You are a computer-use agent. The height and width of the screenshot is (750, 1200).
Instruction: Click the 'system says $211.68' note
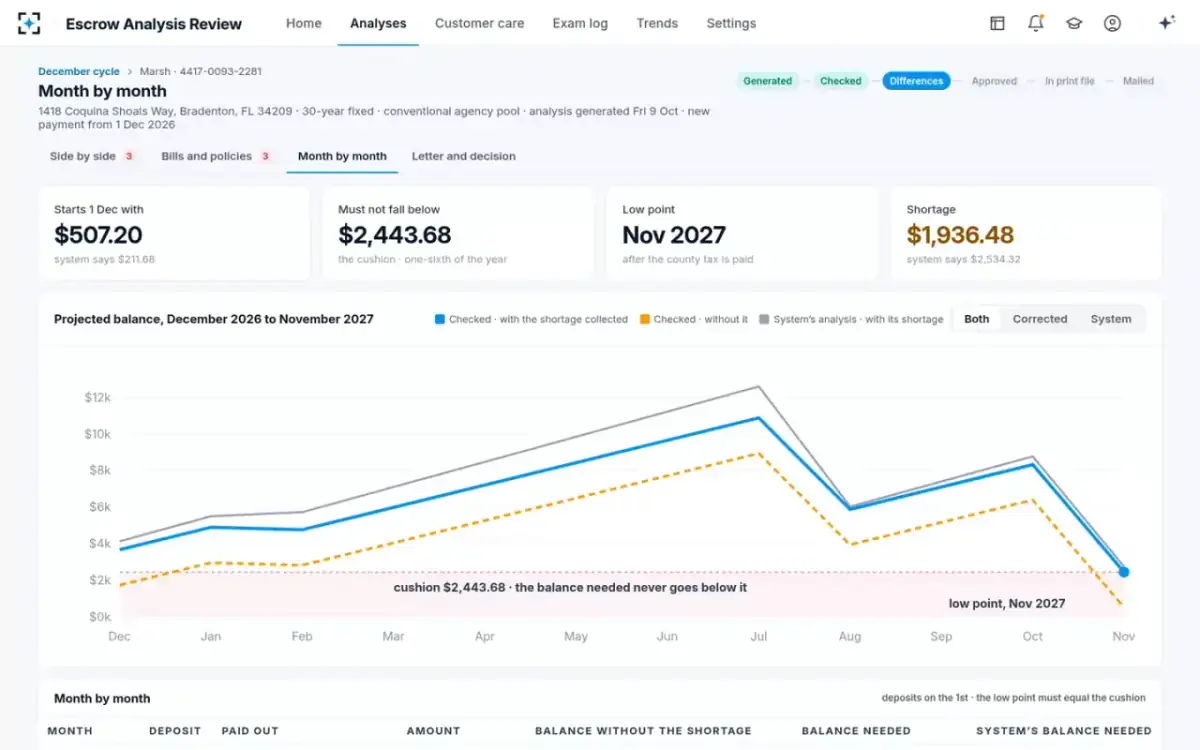click(x=104, y=260)
